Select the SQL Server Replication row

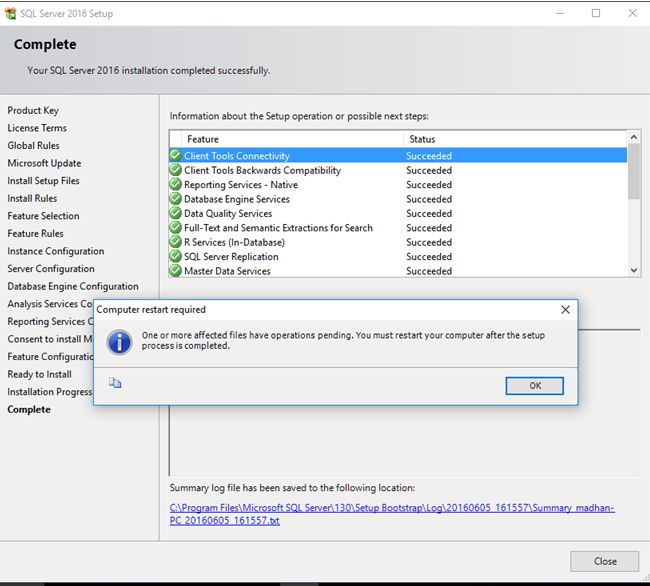click(398, 257)
